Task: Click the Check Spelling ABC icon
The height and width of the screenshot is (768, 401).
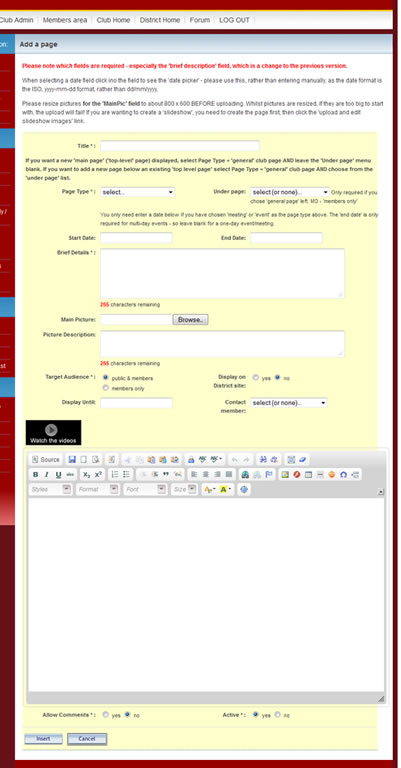Action: click(202, 460)
